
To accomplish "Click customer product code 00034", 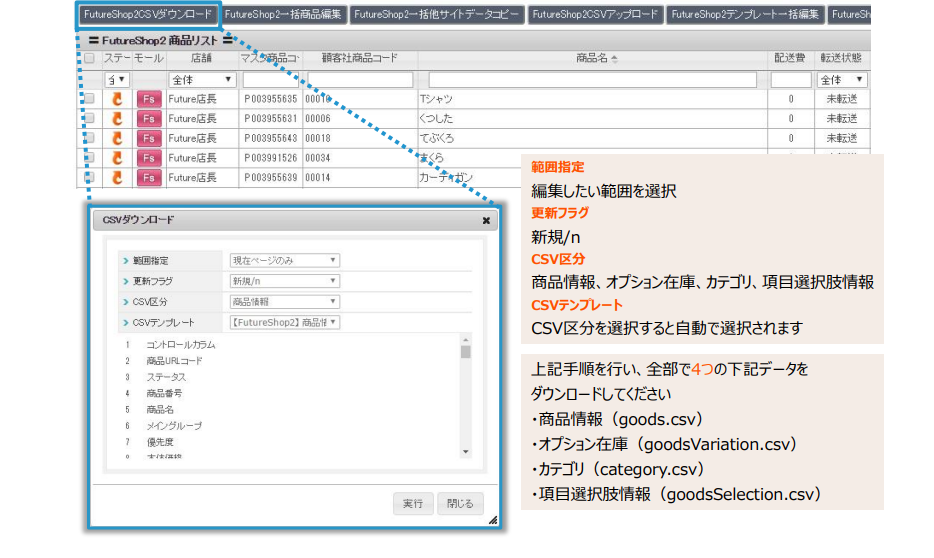I will (317, 158).
